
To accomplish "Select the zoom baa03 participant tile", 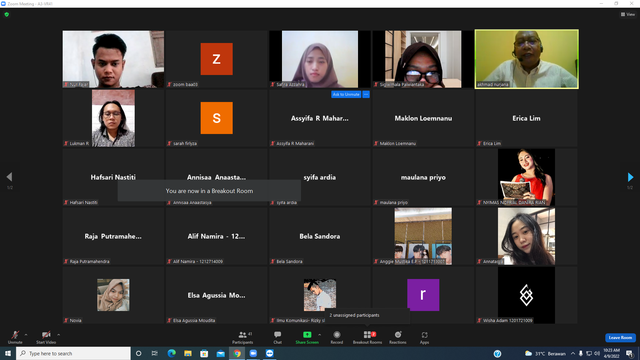I will 217,59.
